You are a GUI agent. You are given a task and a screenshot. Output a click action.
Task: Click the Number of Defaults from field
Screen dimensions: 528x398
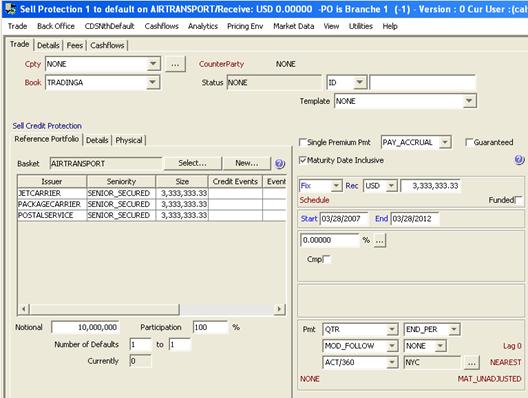(x=140, y=344)
